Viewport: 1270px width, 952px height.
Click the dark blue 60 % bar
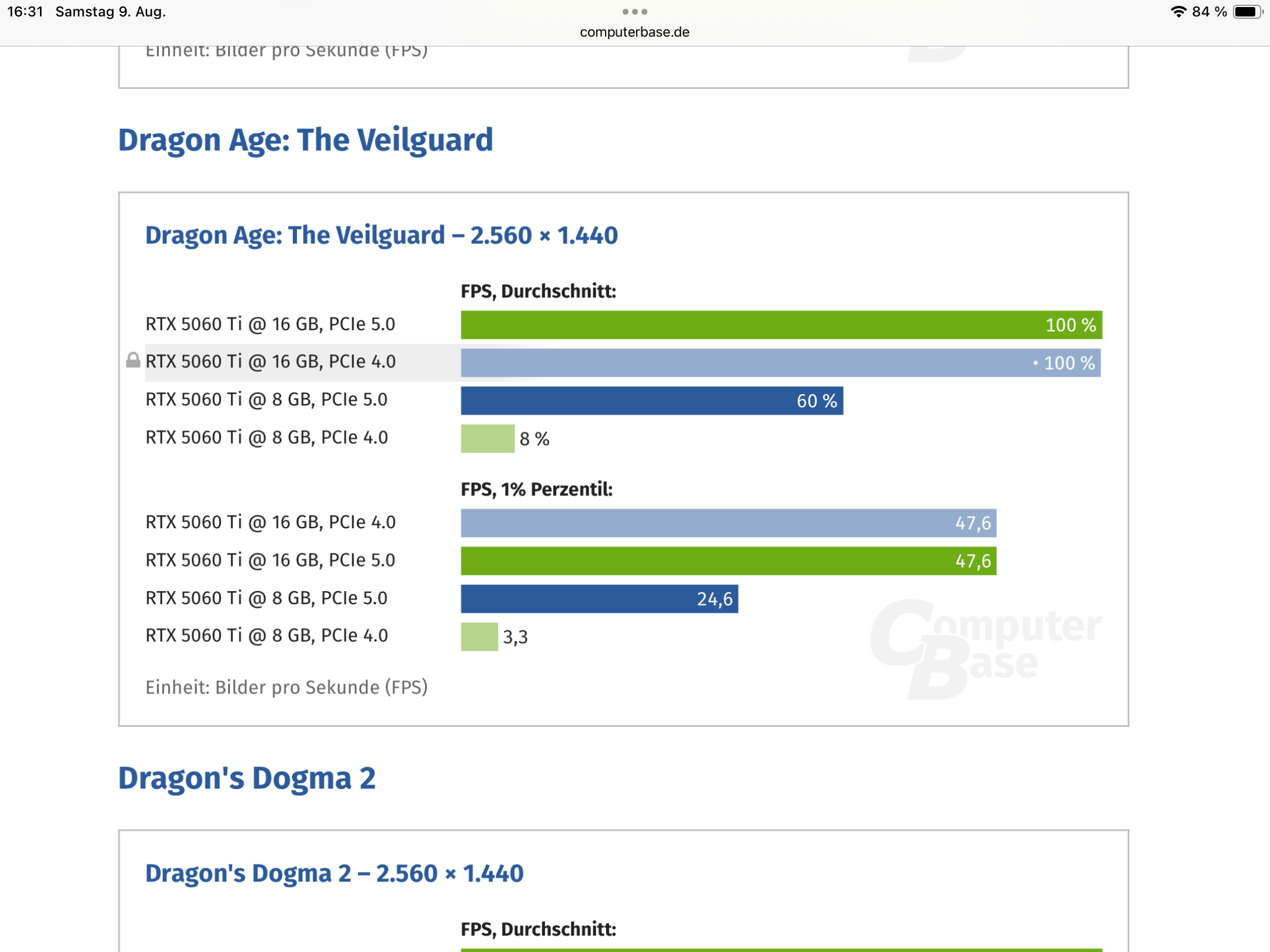pos(651,401)
